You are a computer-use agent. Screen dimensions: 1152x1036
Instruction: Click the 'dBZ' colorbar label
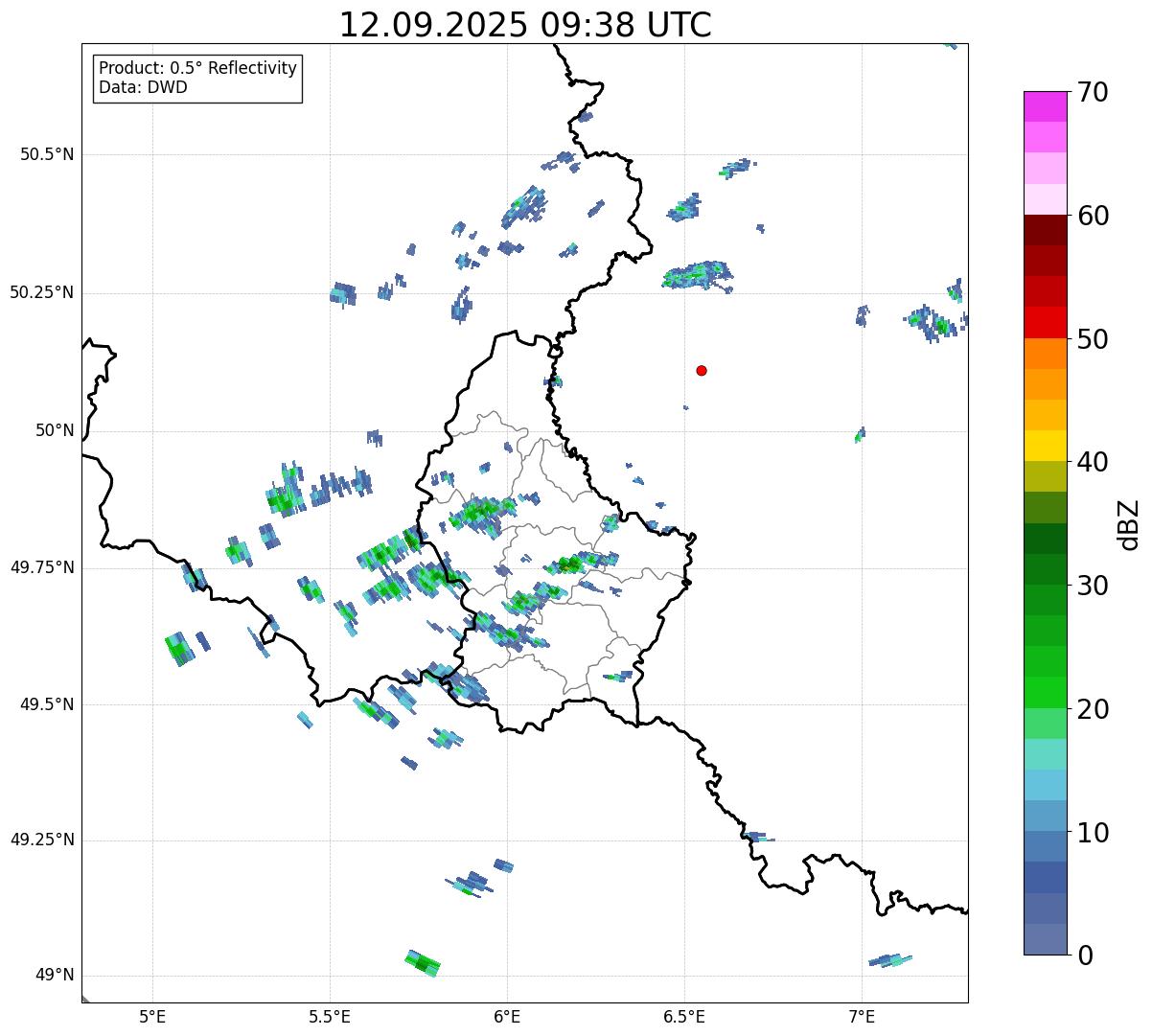click(x=1129, y=523)
